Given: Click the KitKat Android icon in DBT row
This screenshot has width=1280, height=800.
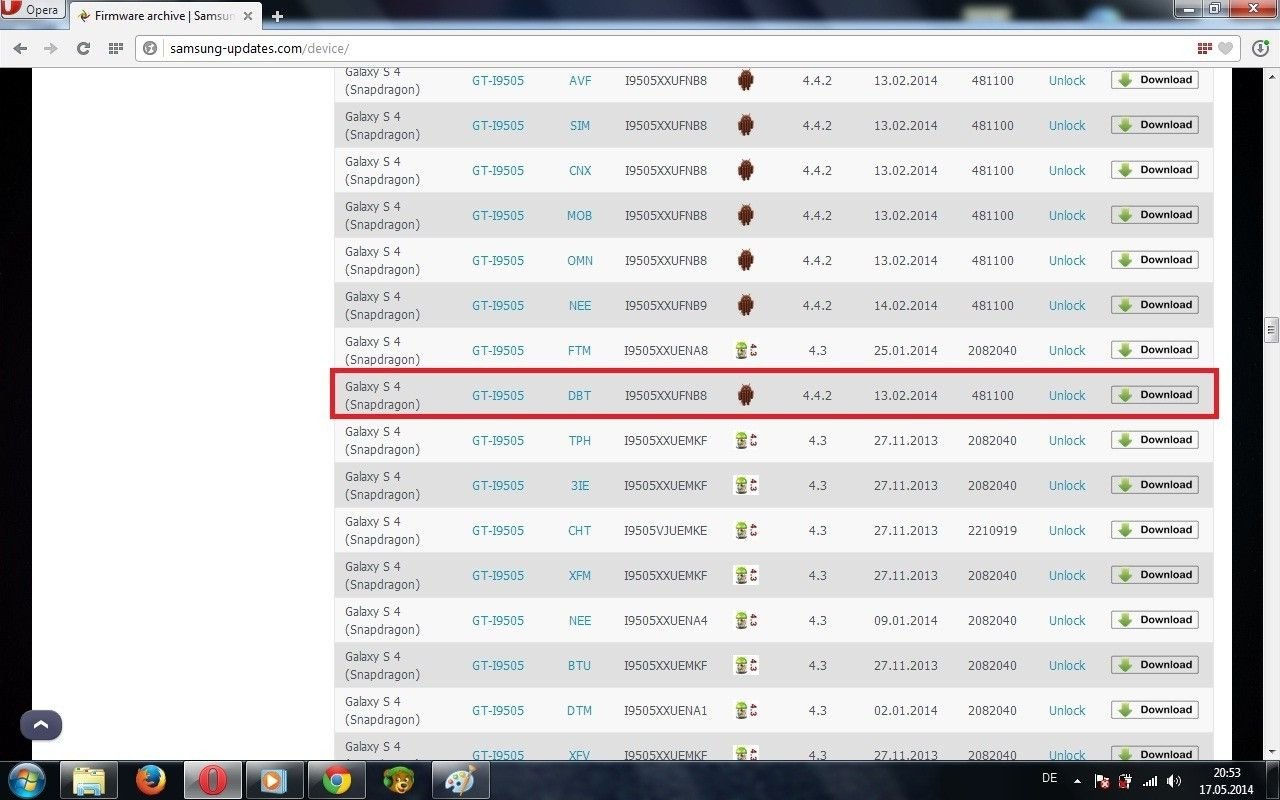Looking at the screenshot, I should (745, 395).
